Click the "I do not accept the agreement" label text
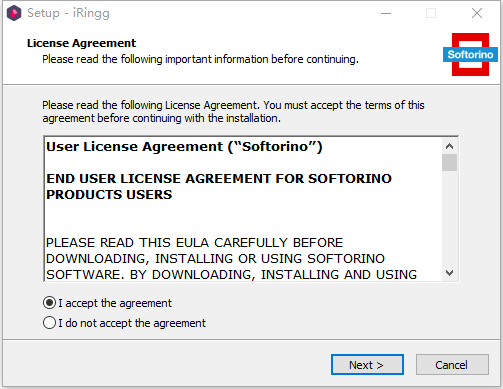 point(132,323)
